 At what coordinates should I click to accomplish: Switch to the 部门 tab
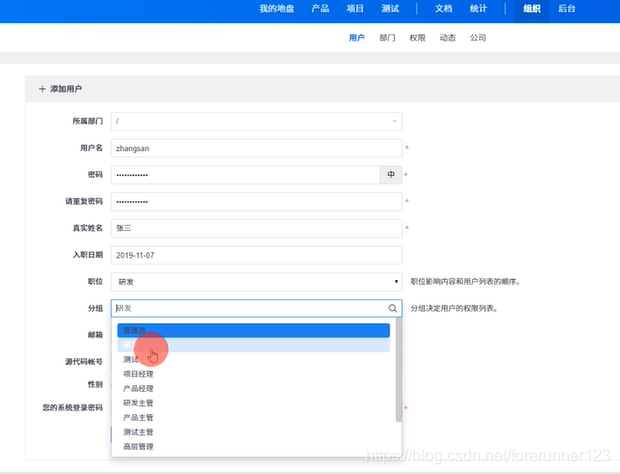click(x=387, y=38)
